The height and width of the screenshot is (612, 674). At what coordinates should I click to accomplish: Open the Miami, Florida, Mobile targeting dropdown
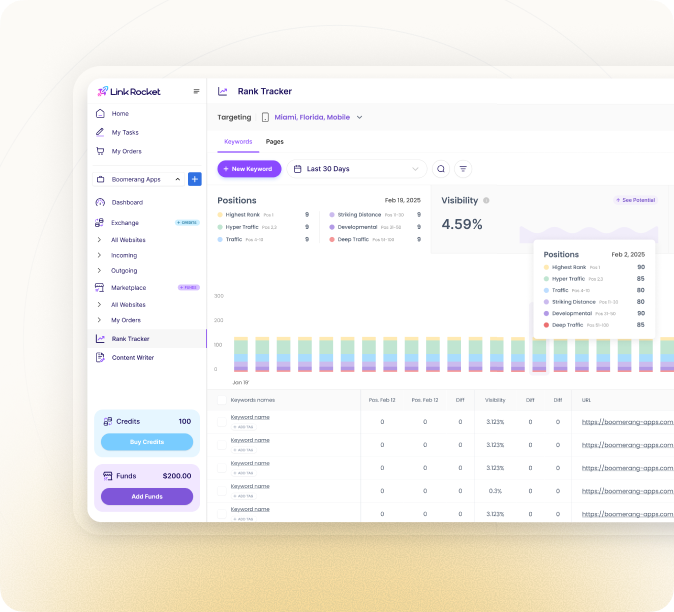(x=318, y=117)
